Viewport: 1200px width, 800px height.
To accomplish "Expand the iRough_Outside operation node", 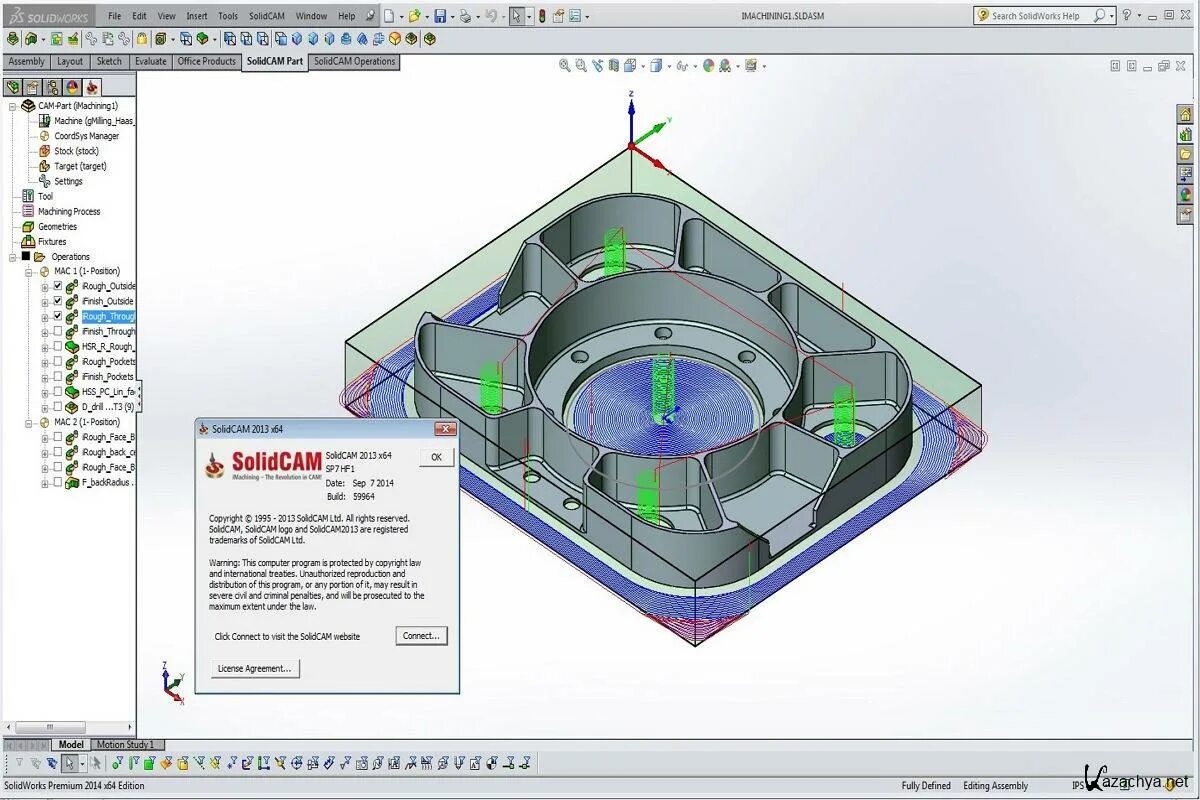I will (x=45, y=287).
